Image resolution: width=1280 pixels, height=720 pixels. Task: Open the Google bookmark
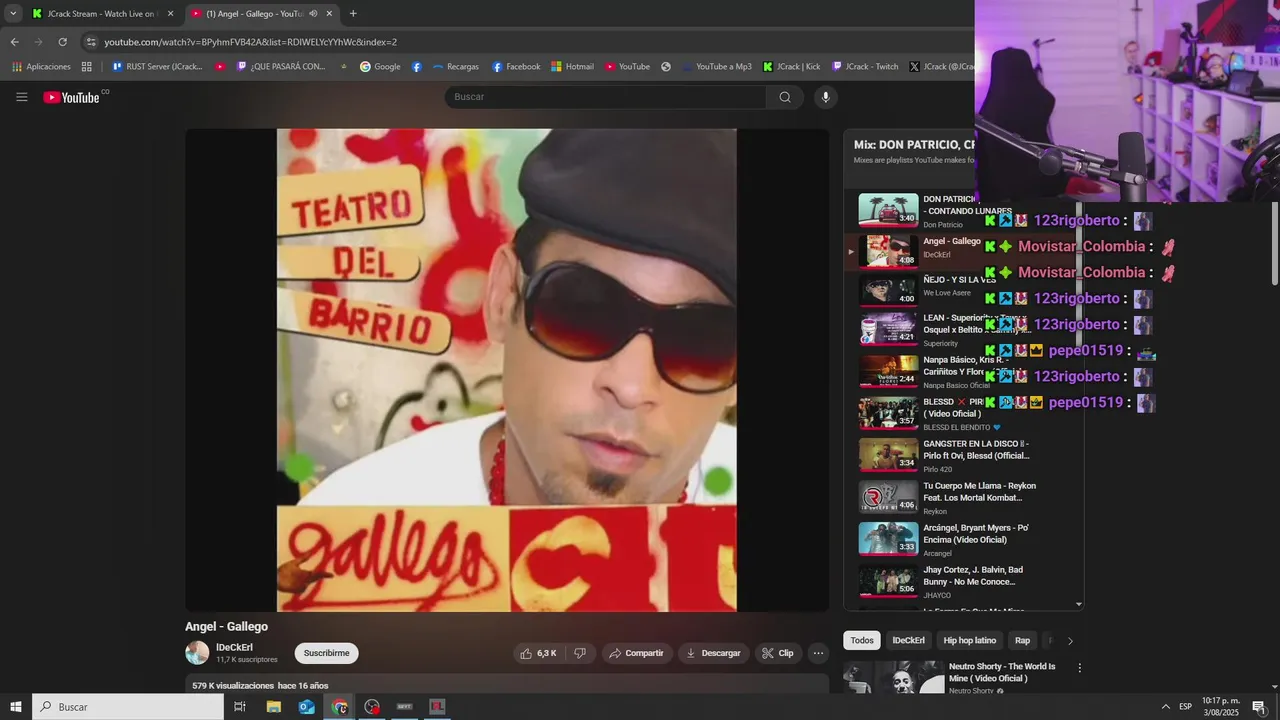(x=380, y=67)
